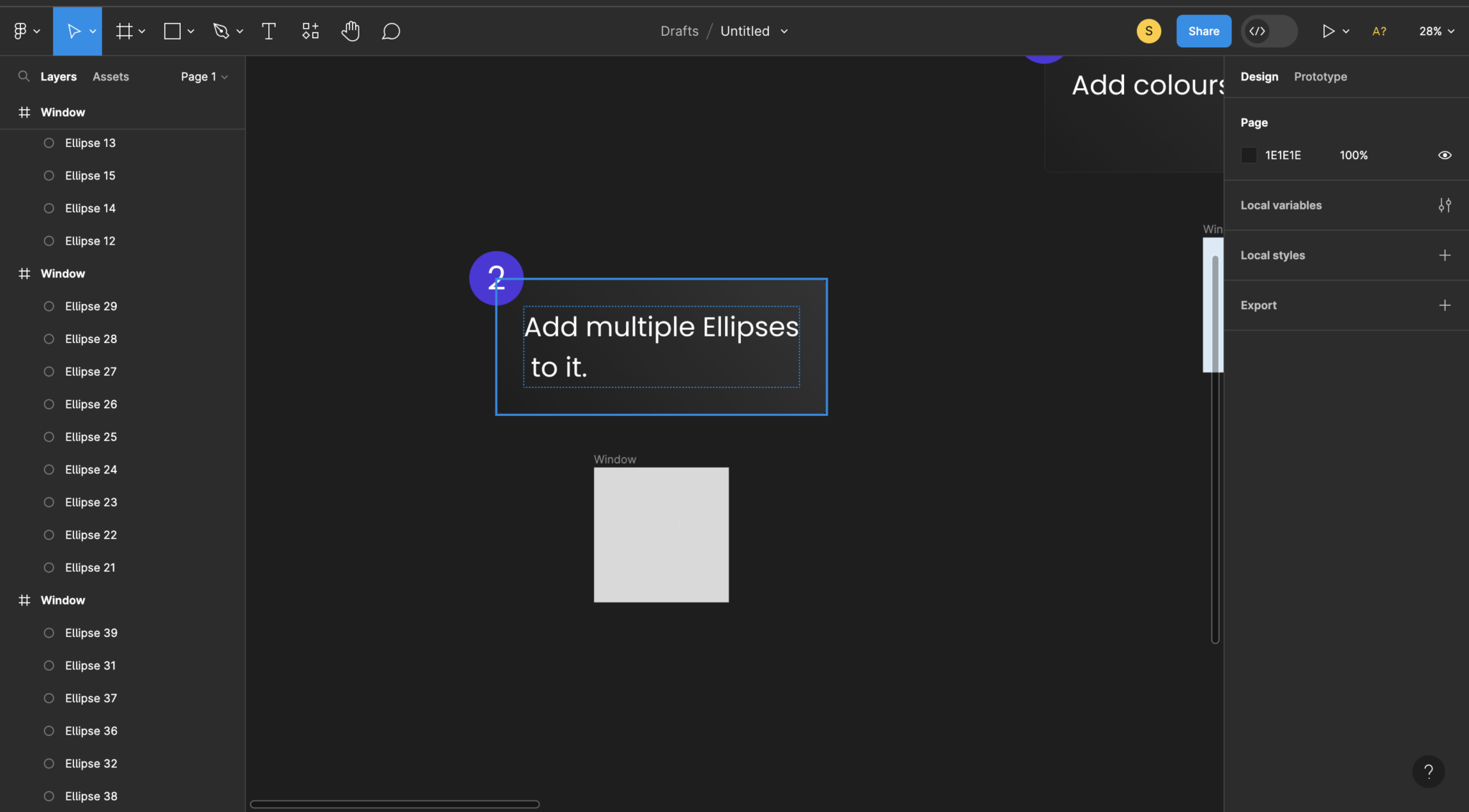Image resolution: width=1469 pixels, height=812 pixels.
Task: Select the Hand tool
Action: tap(350, 30)
